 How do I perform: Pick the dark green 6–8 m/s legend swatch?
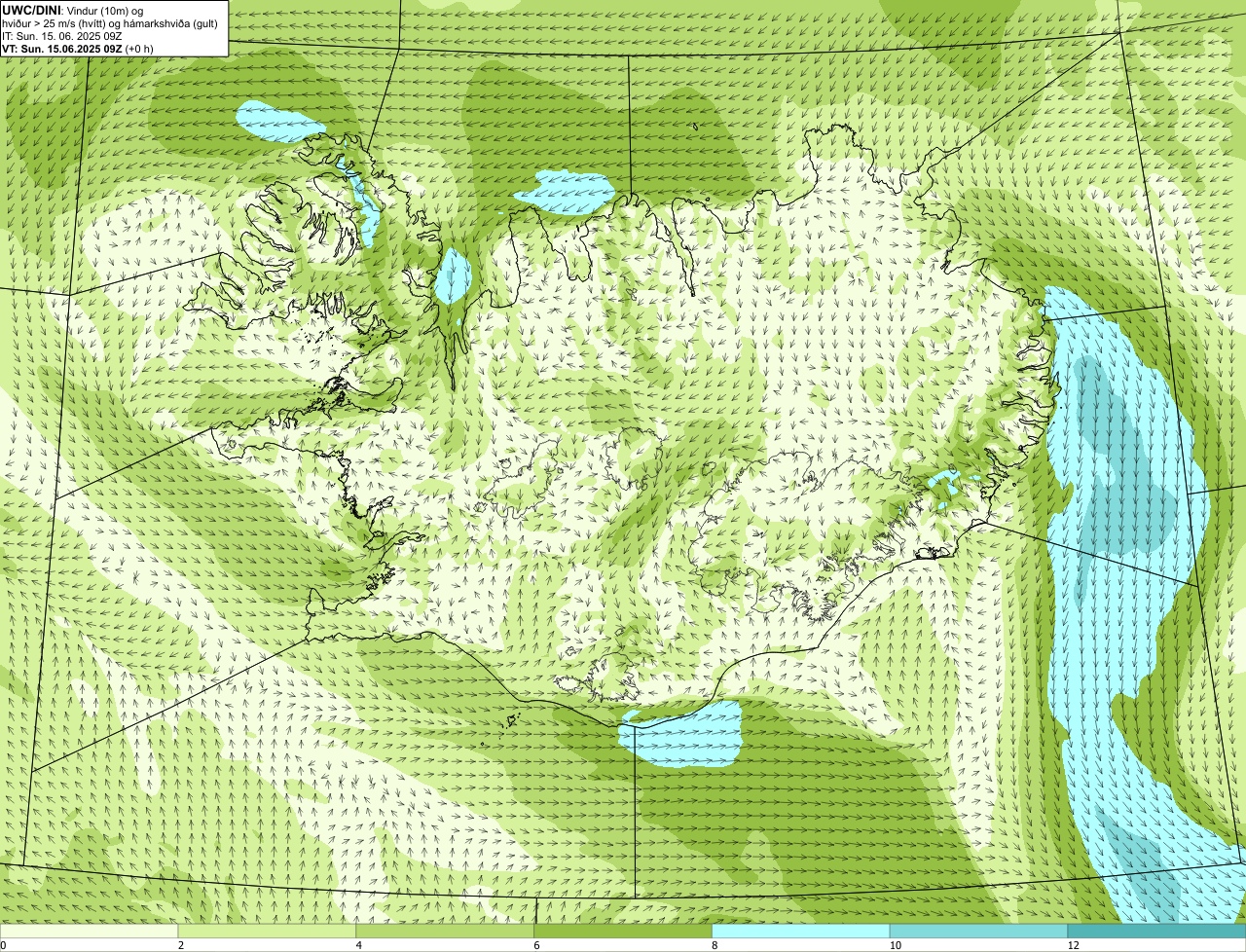[623, 932]
